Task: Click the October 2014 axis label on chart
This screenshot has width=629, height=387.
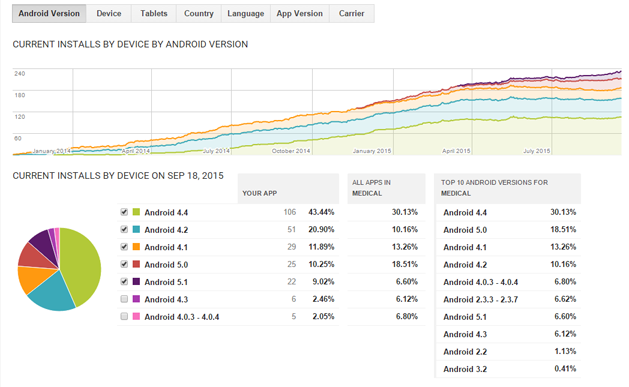Action: pos(291,151)
